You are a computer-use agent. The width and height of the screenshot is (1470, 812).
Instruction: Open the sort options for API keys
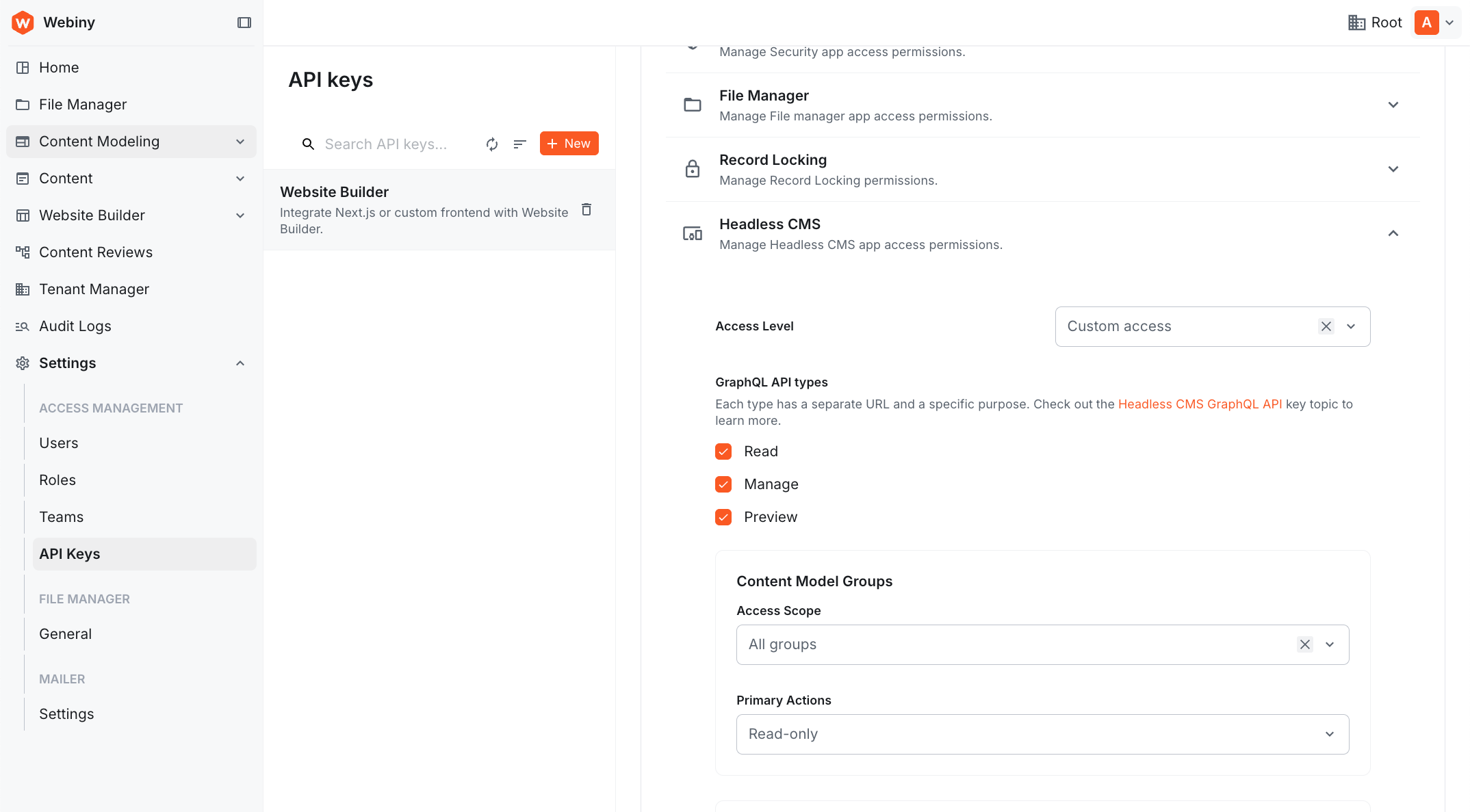pos(519,144)
